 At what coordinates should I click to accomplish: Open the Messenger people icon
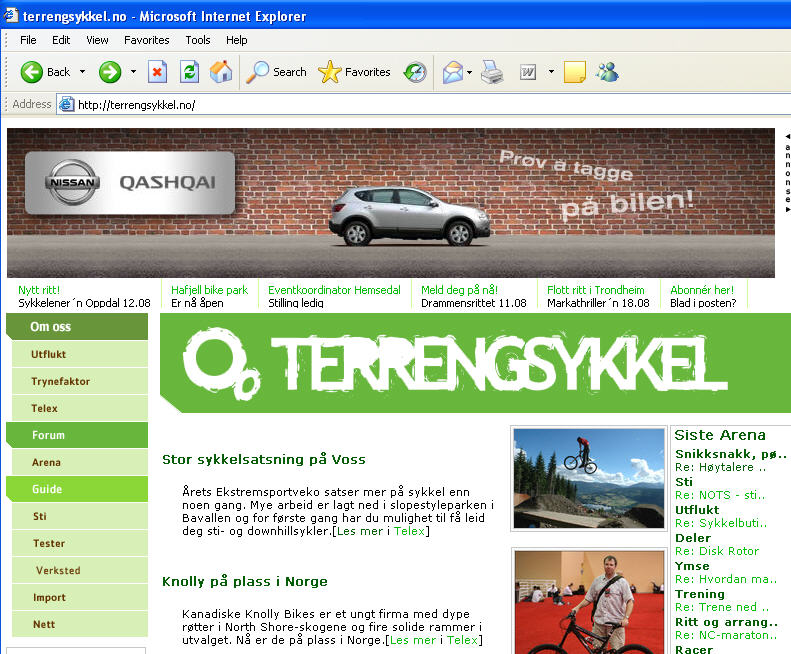(x=607, y=72)
